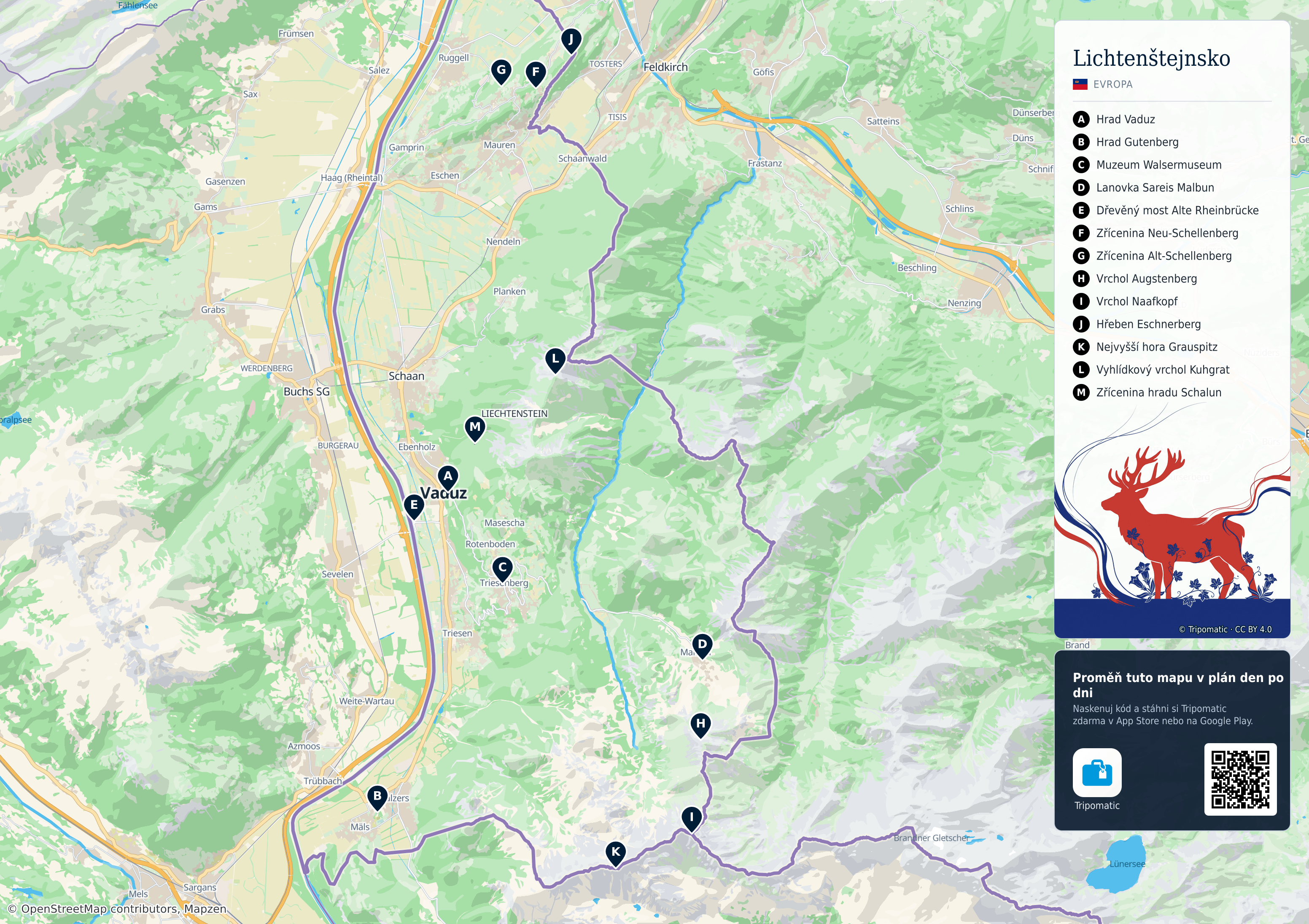Select legend entry Hrad Gutenberg
The image size is (1309, 924).
pos(1126,142)
